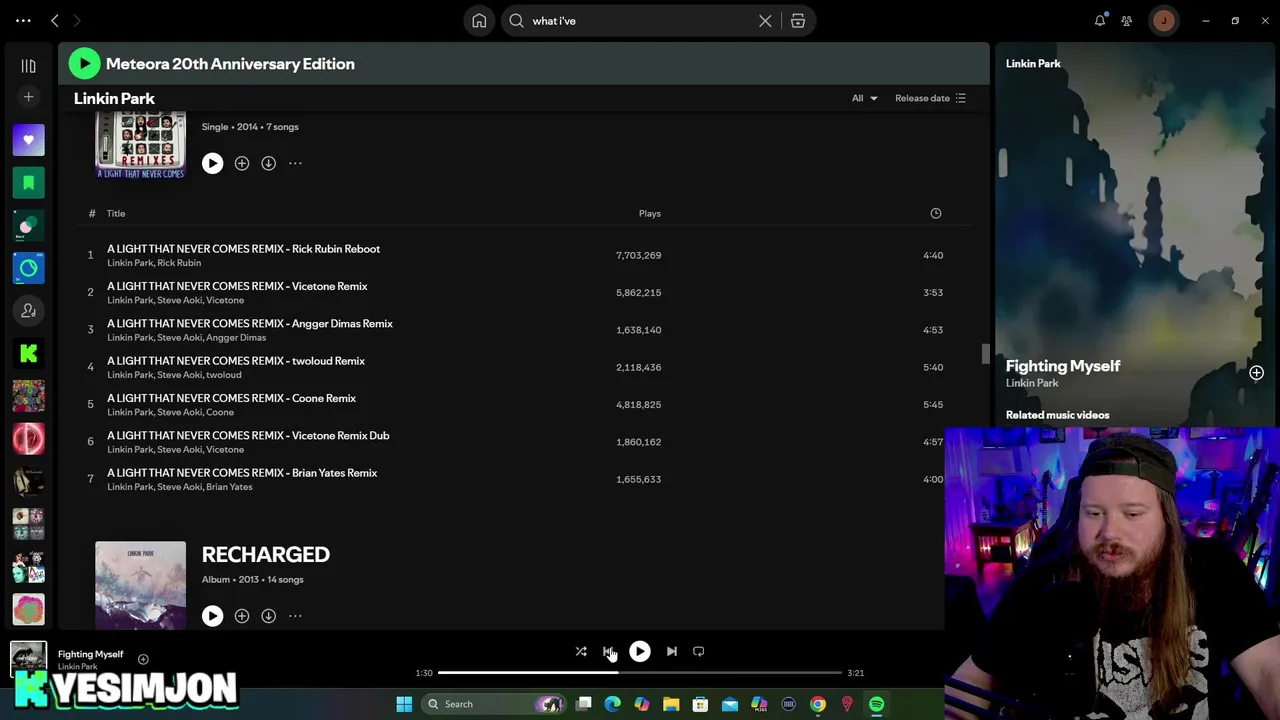This screenshot has height=720, width=1280.
Task: Open Your Library sidebar icon
Action: point(28,66)
